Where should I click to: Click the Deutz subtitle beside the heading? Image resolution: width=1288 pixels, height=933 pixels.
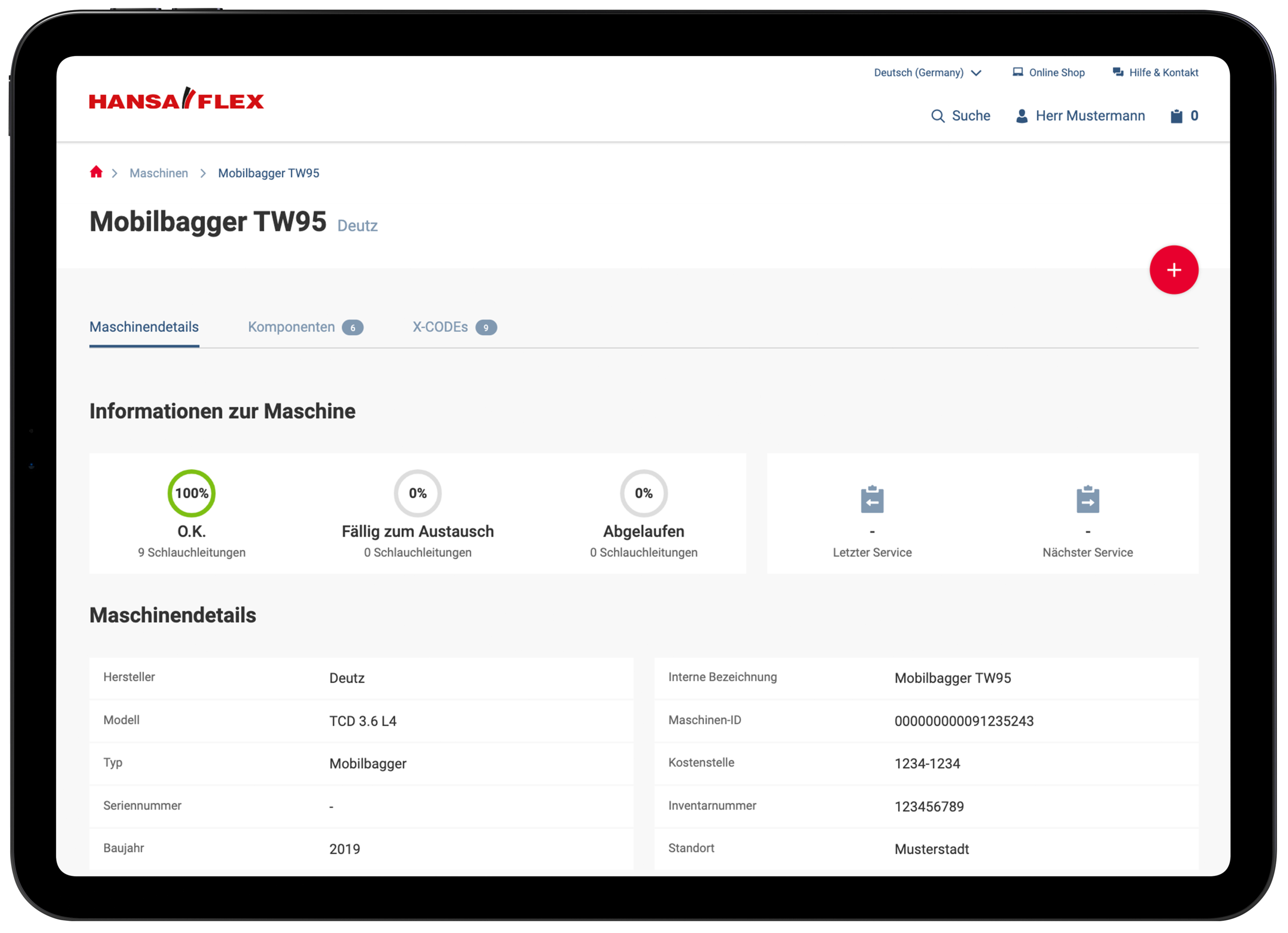(x=357, y=225)
